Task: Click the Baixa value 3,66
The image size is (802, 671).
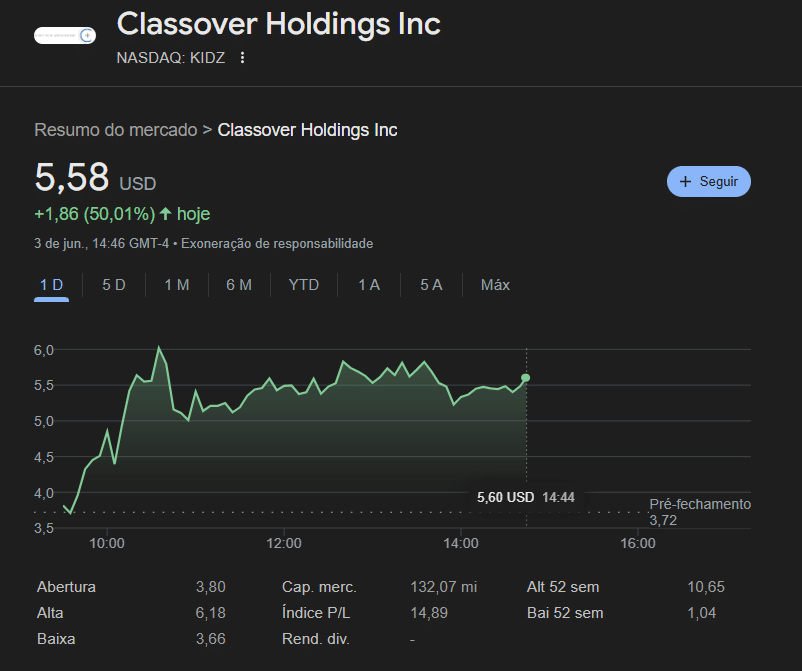Action: pos(210,639)
